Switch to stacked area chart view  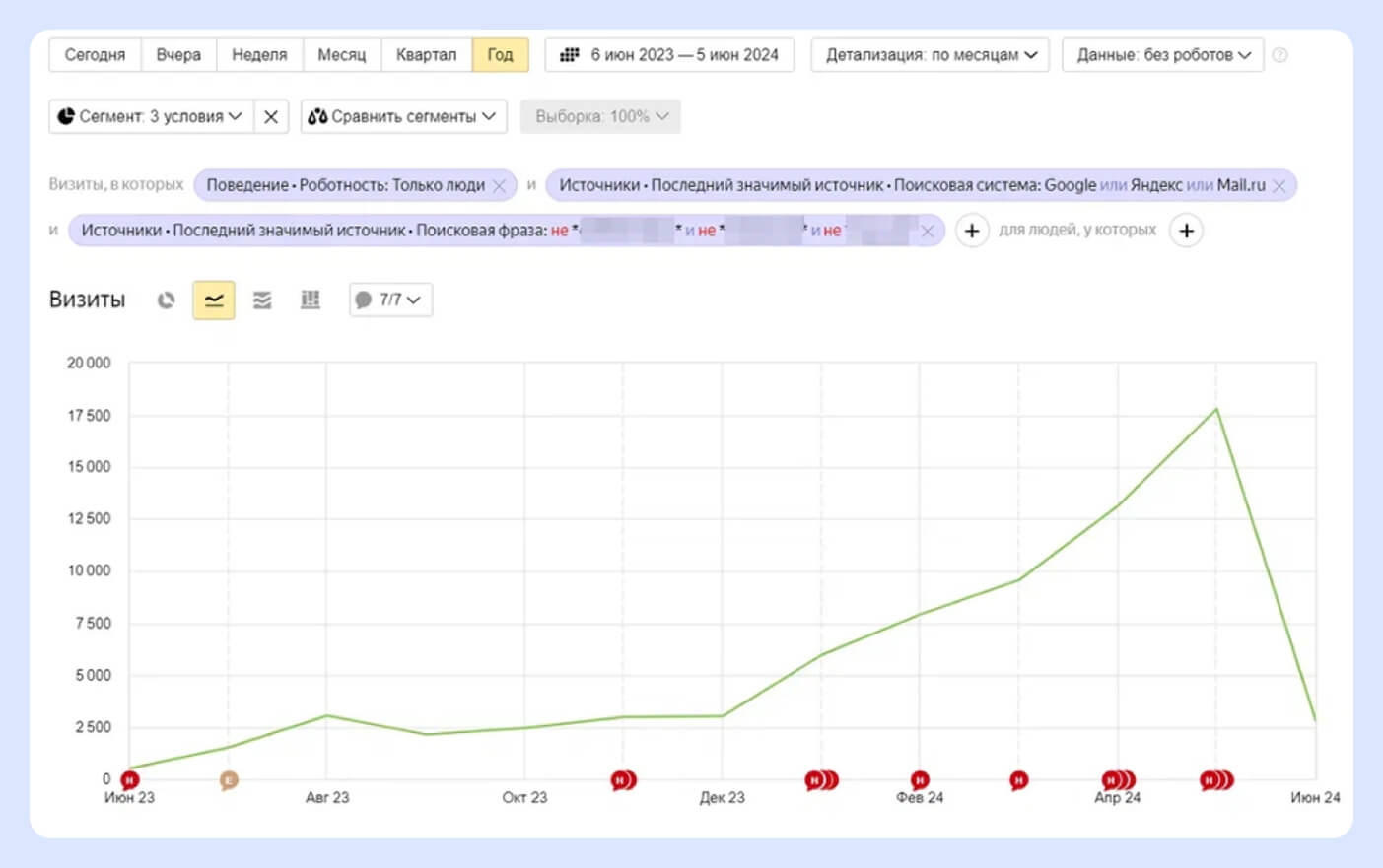pos(262,300)
